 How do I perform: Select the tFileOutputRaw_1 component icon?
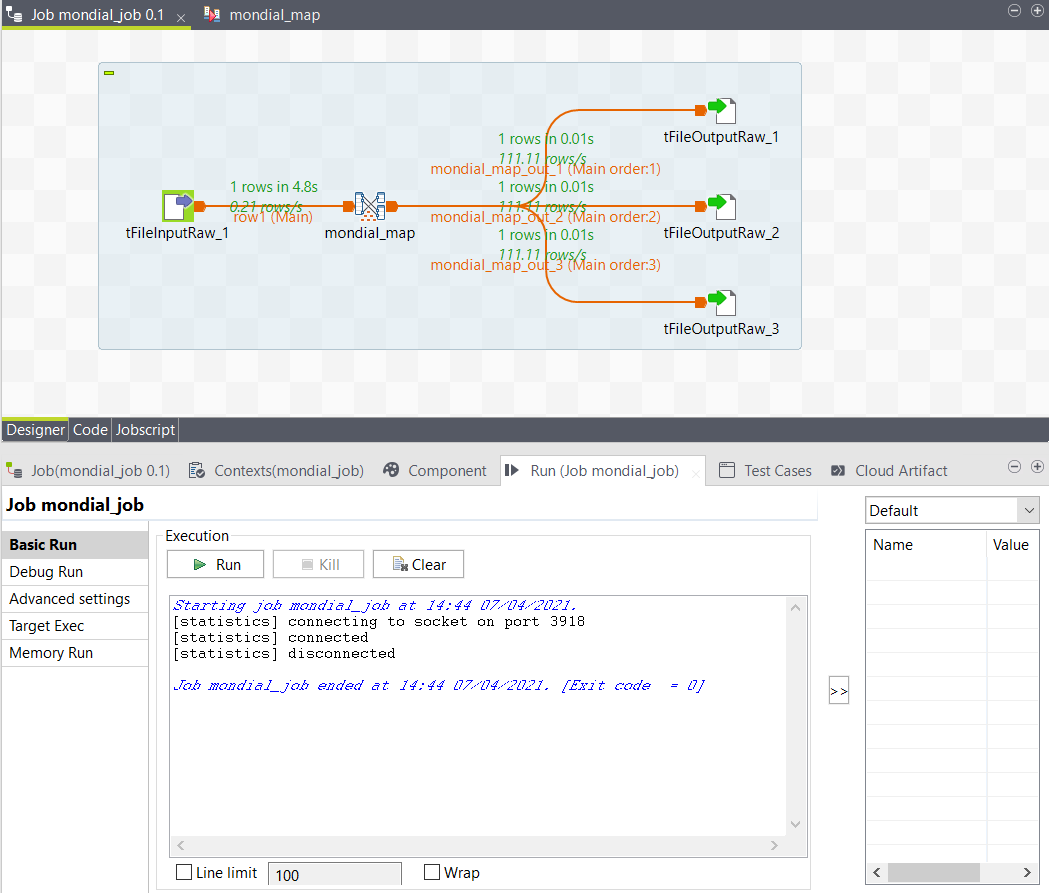722,111
